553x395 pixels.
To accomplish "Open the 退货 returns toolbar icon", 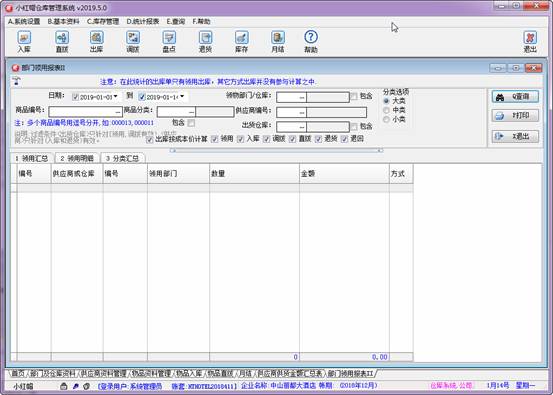I will (x=205, y=42).
